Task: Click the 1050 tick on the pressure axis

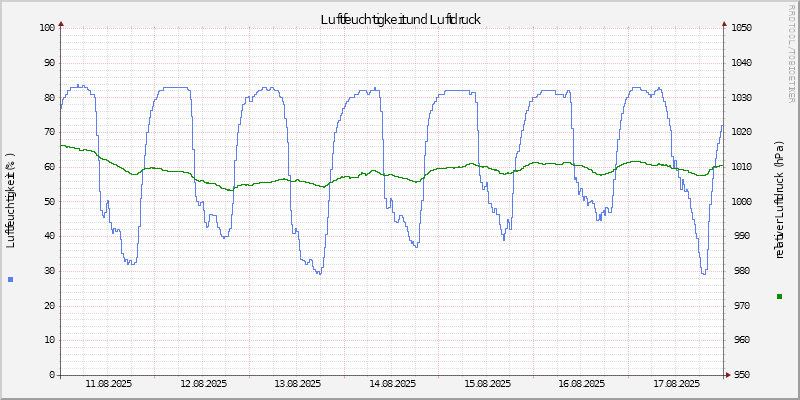Action: pyautogui.click(x=740, y=28)
